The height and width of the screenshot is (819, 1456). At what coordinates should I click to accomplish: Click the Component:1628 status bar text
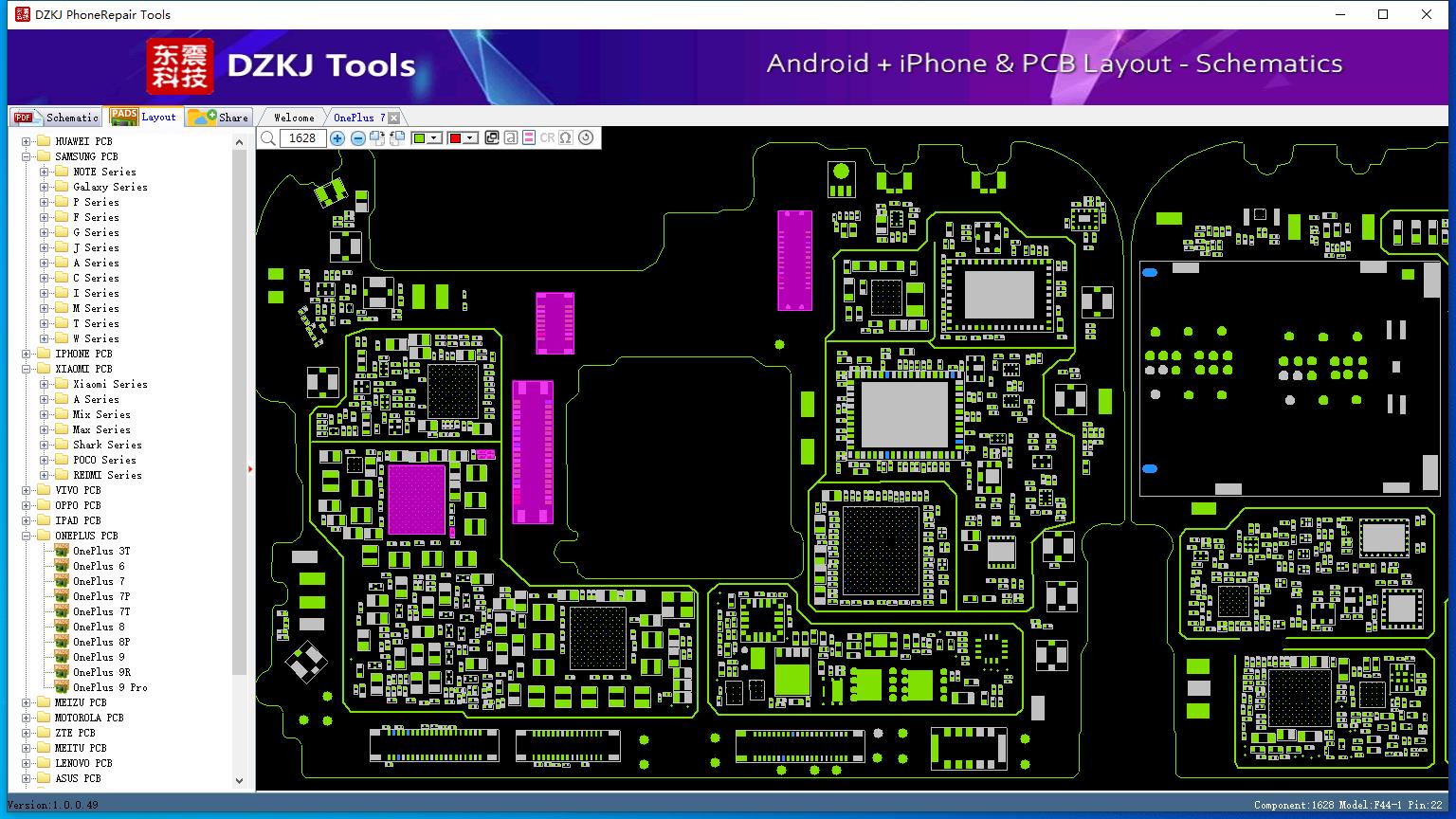pos(1294,806)
